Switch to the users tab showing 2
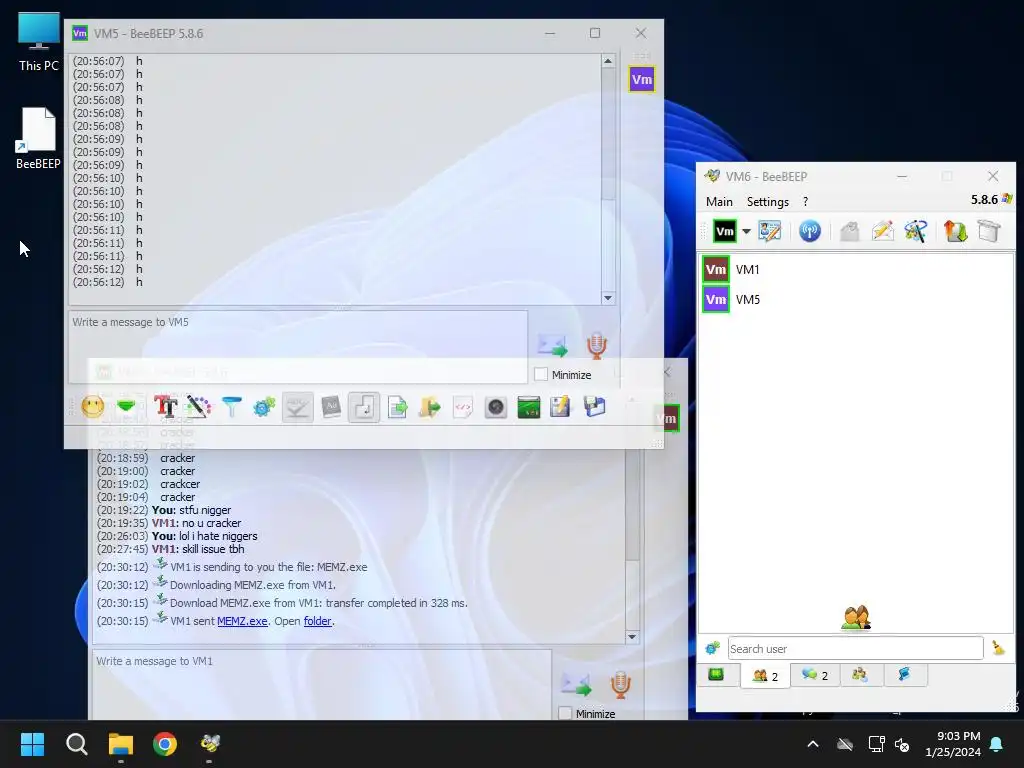This screenshot has width=1024, height=768. point(765,675)
